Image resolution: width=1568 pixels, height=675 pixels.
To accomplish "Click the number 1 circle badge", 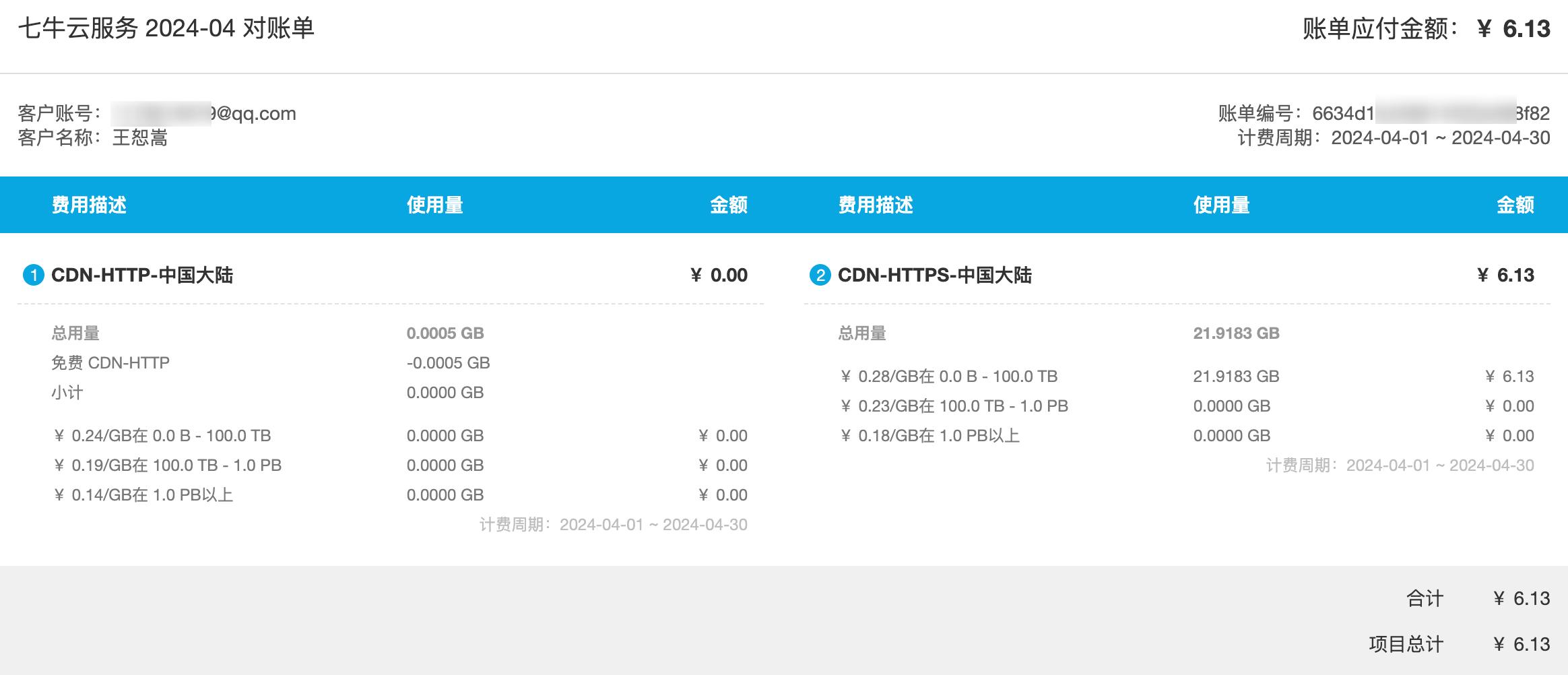I will tap(34, 275).
